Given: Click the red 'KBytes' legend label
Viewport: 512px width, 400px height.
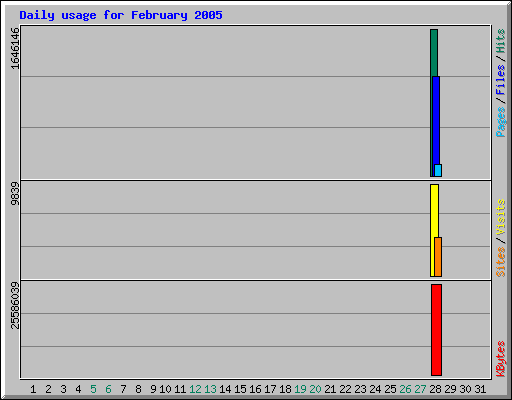Looking at the screenshot, I should (x=500, y=359).
